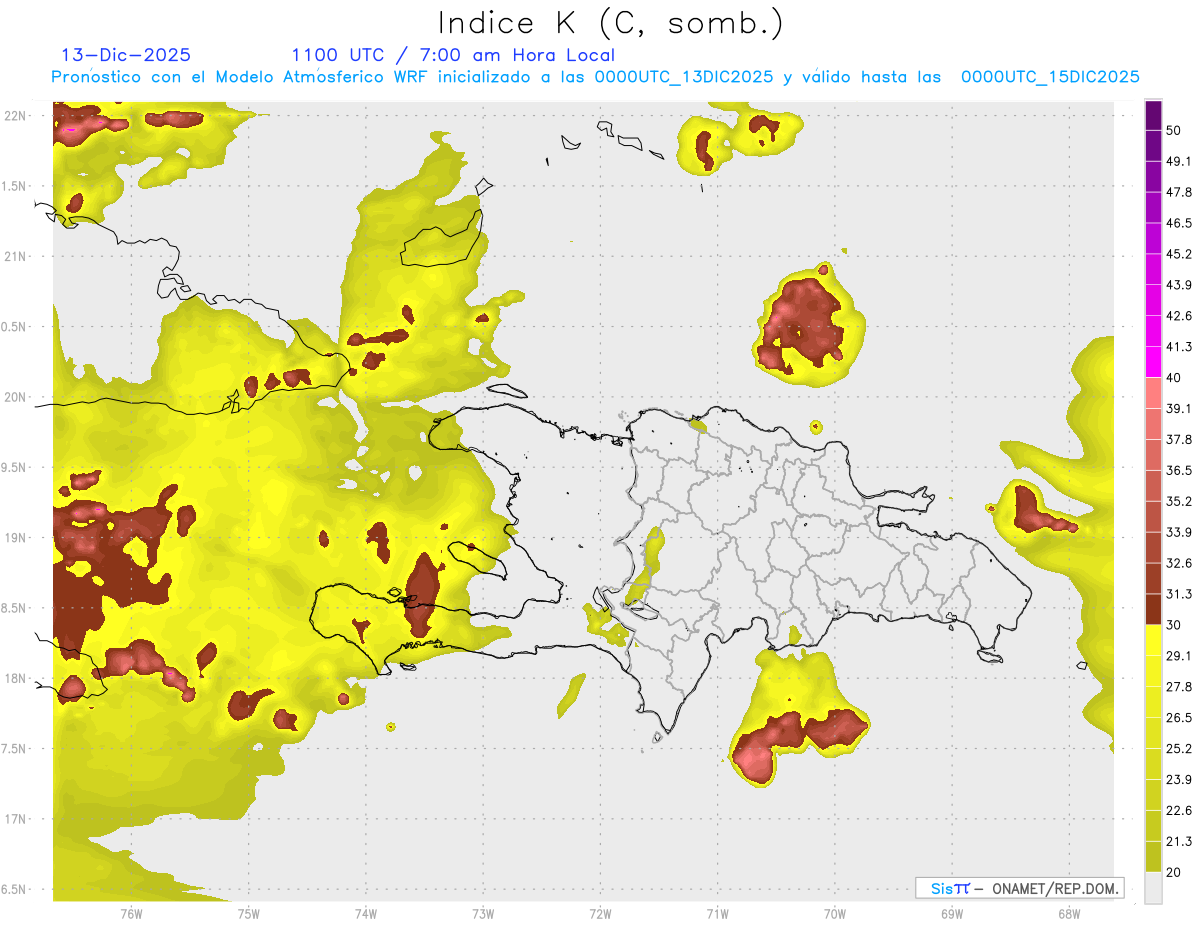Click the gray colorbar swatch below 20
1200x927 pixels.
click(x=1153, y=887)
